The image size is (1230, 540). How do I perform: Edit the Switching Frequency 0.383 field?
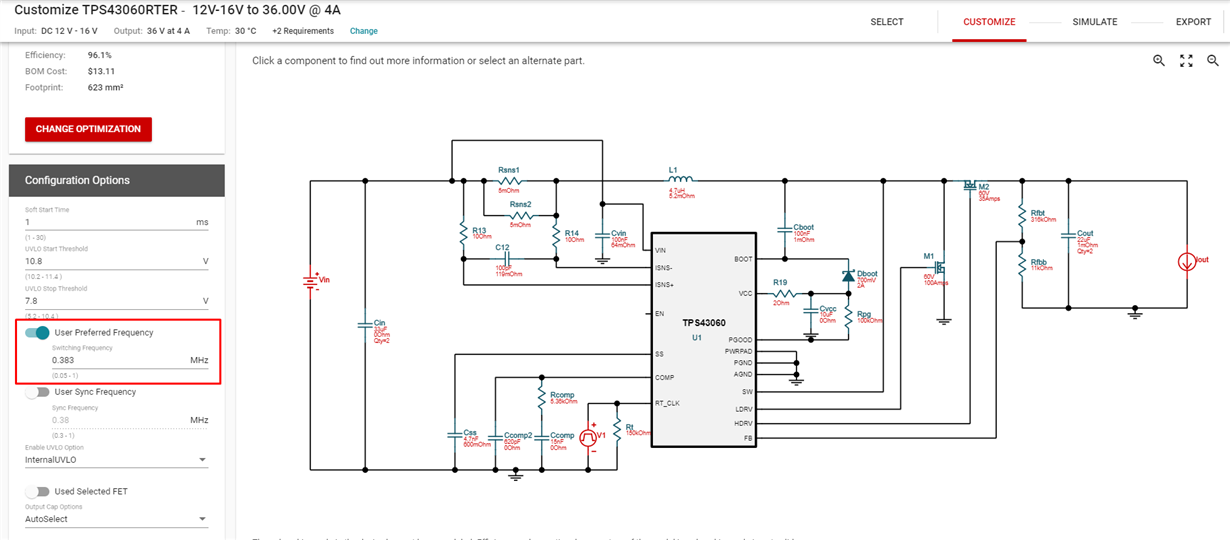pos(130,360)
